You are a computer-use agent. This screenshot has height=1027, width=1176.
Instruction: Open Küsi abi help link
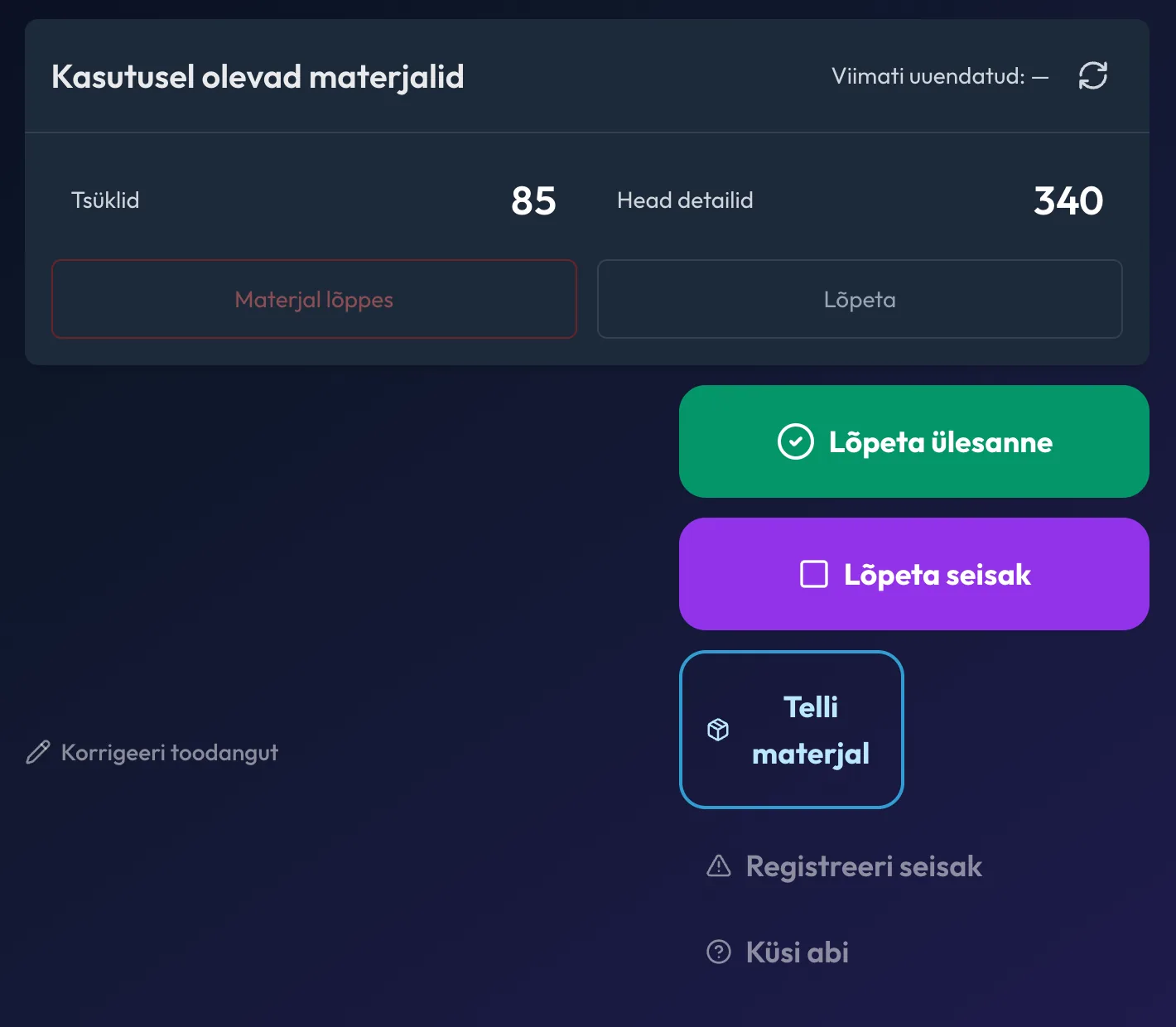(778, 952)
